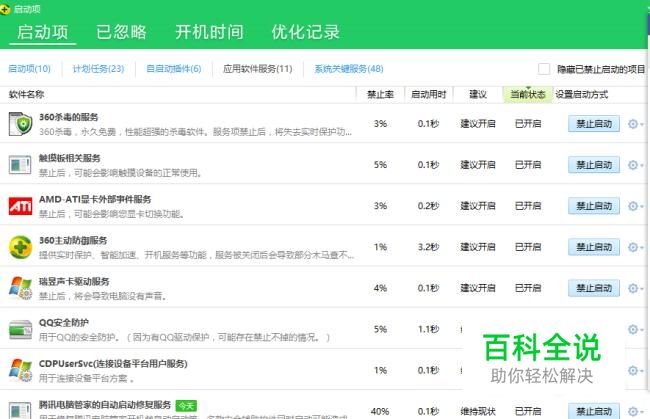
Task: Select the QQ安全防护 name text
Action: [63, 322]
